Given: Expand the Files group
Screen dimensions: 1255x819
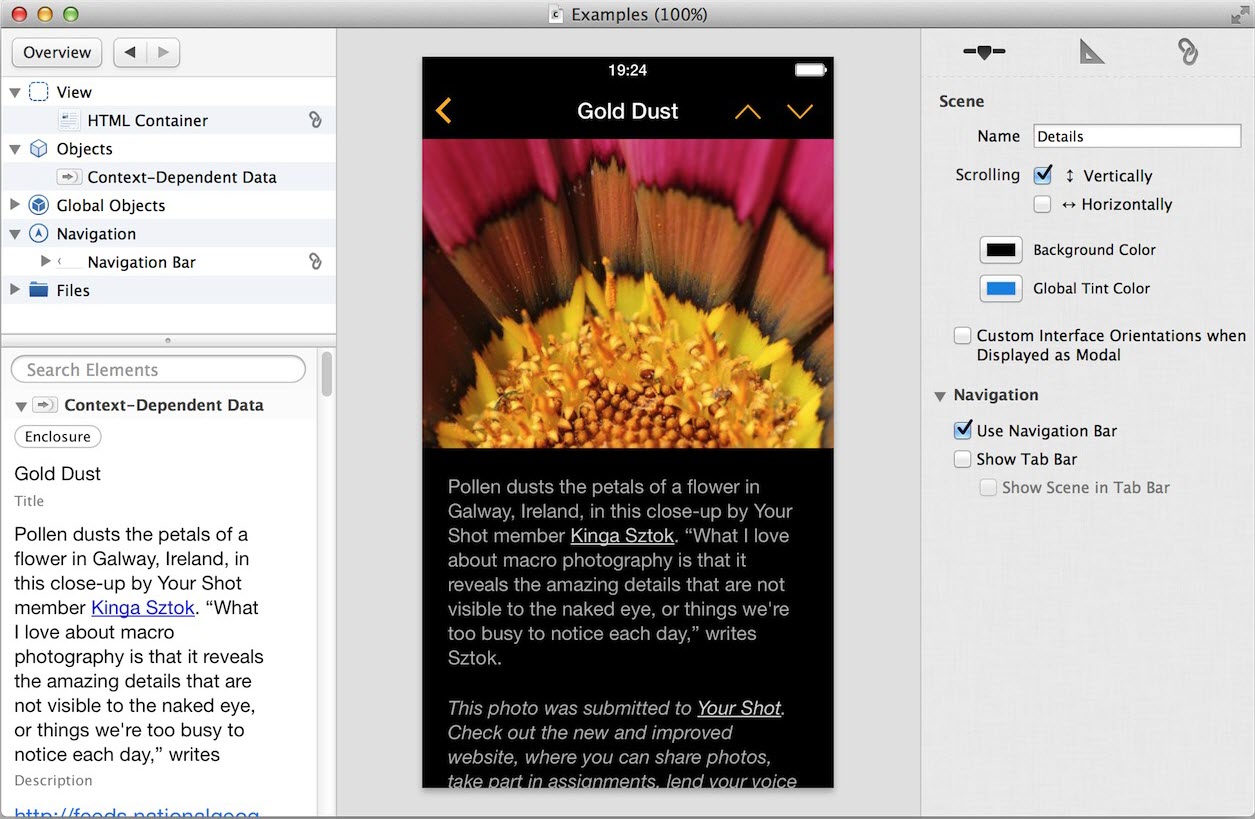Looking at the screenshot, I should click(15, 290).
